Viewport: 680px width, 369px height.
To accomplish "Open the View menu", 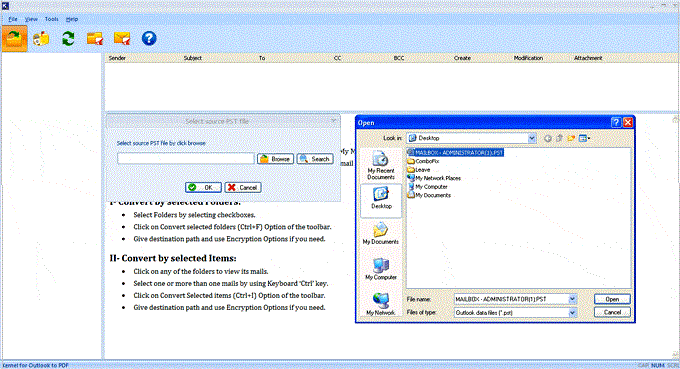I will click(31, 19).
